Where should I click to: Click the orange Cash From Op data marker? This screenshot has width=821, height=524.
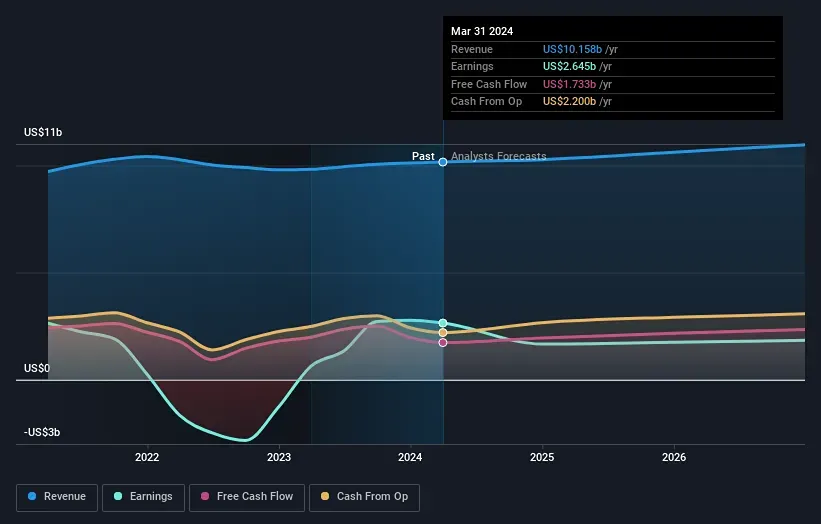pyautogui.click(x=443, y=333)
